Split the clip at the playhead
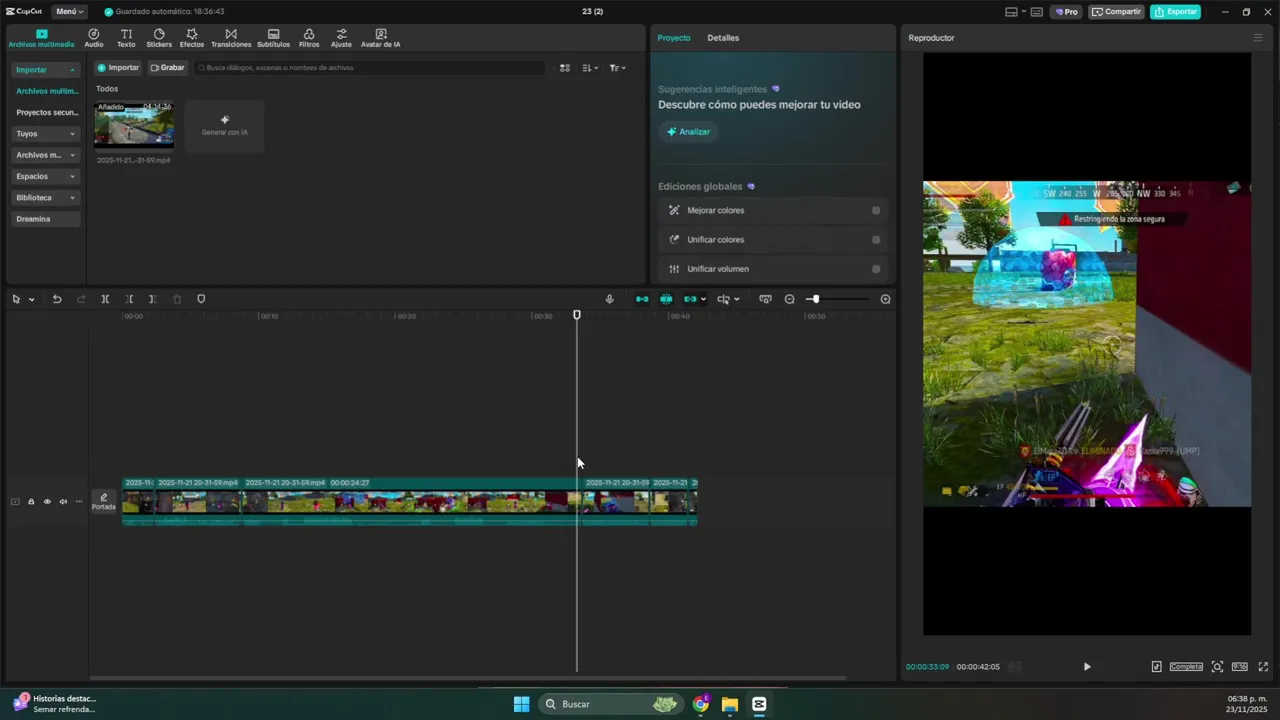 105,299
